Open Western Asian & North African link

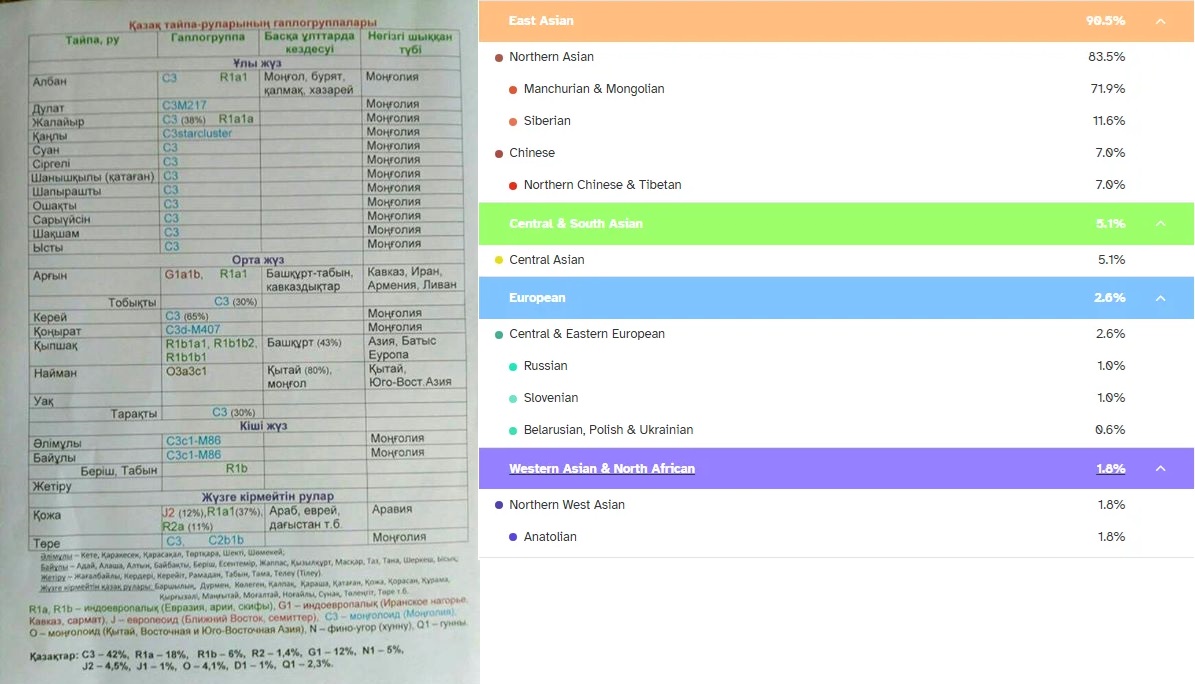click(x=602, y=468)
